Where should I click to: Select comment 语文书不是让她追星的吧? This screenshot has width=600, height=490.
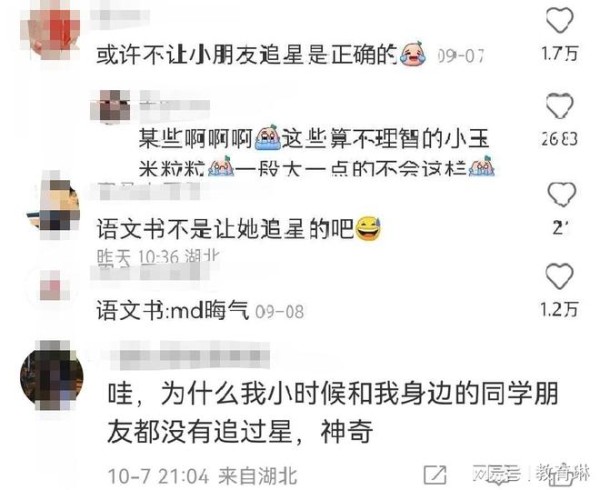225,230
